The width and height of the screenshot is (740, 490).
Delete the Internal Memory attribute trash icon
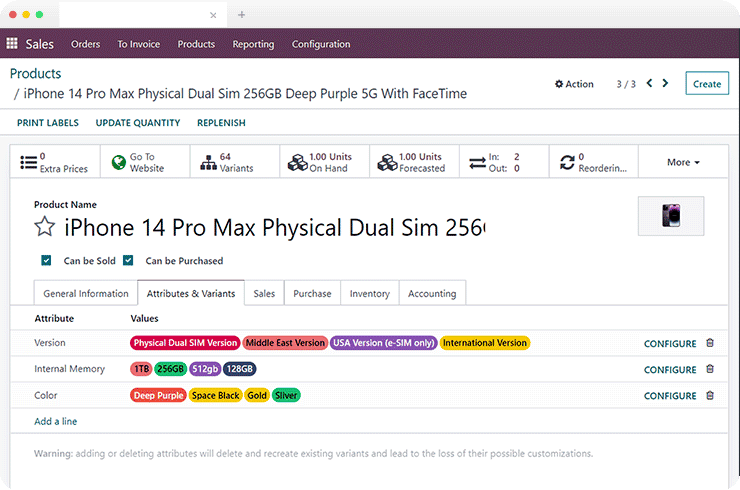point(710,369)
